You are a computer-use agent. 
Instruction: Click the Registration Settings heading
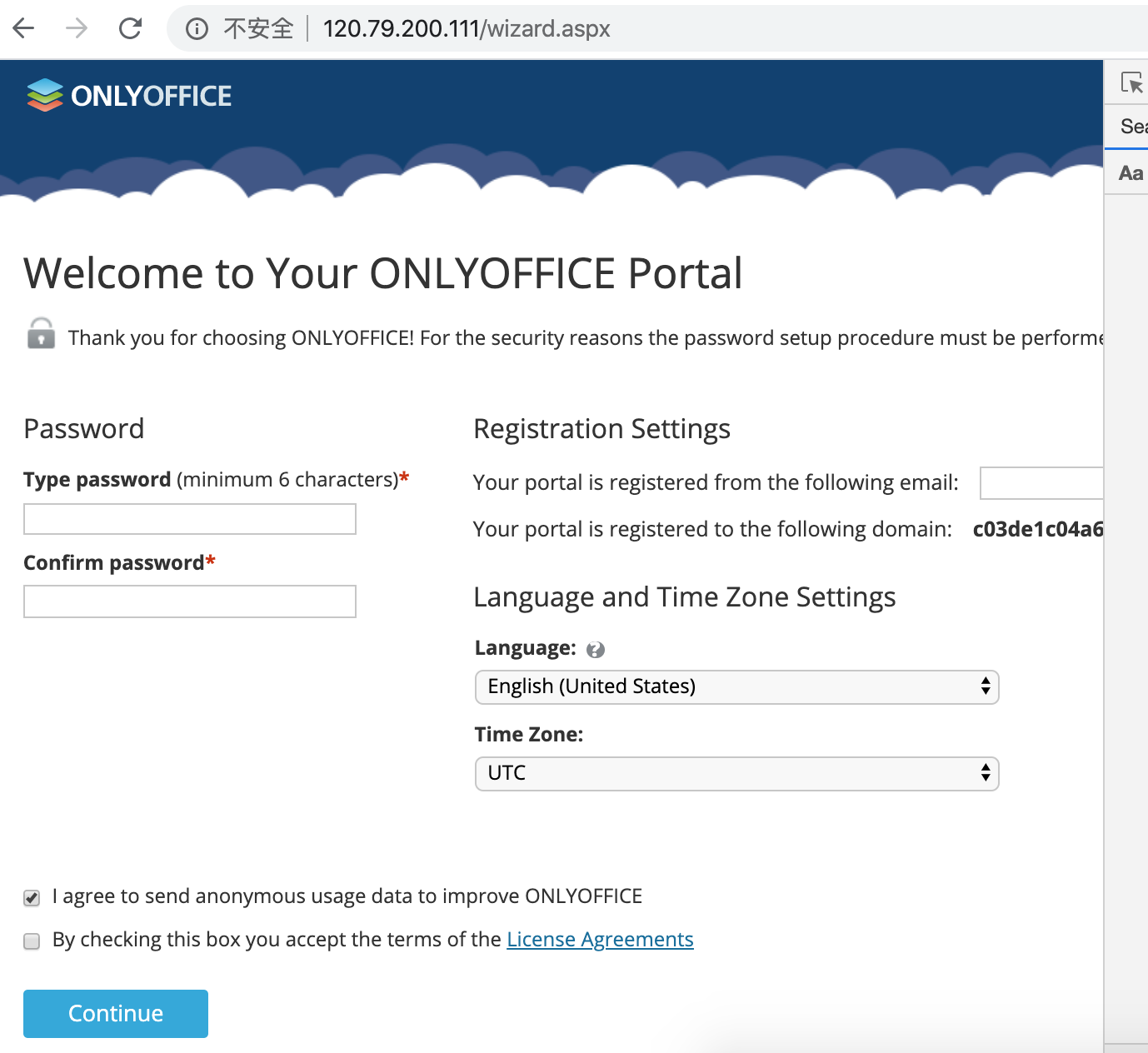tap(601, 429)
